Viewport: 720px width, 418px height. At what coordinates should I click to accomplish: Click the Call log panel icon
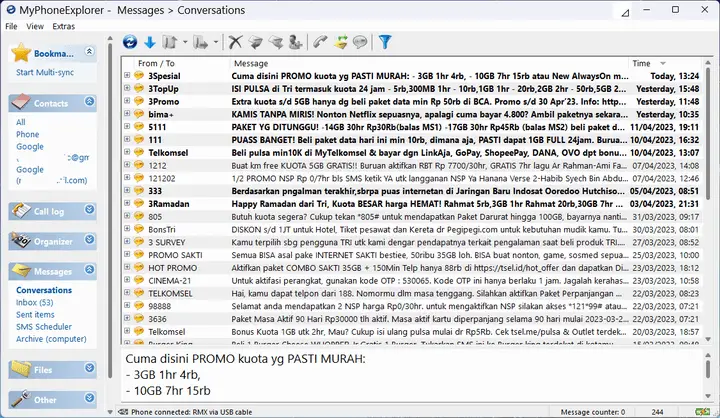(21, 211)
